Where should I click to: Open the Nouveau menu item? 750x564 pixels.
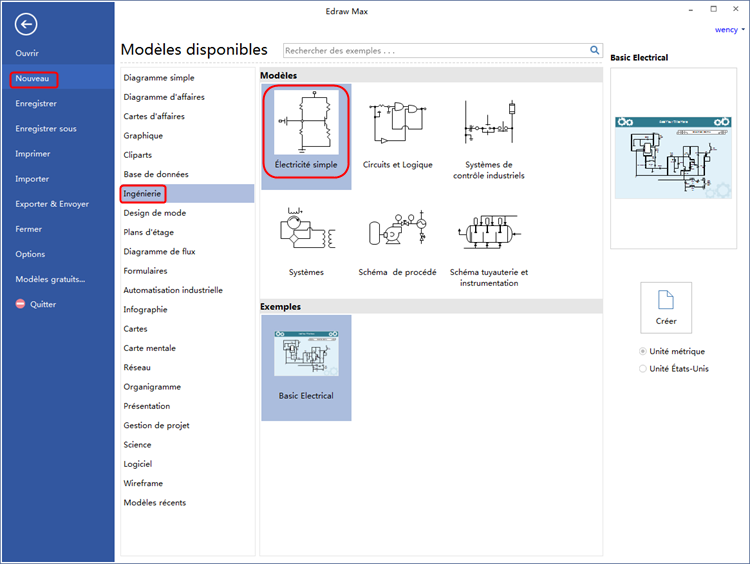coord(33,78)
